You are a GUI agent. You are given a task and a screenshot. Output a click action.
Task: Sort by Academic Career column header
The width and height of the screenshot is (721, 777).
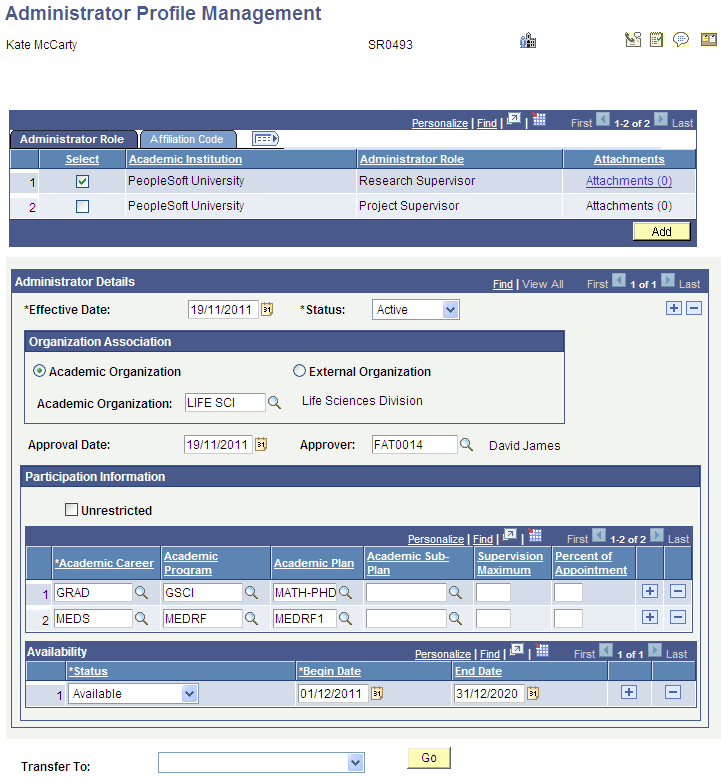pos(104,563)
